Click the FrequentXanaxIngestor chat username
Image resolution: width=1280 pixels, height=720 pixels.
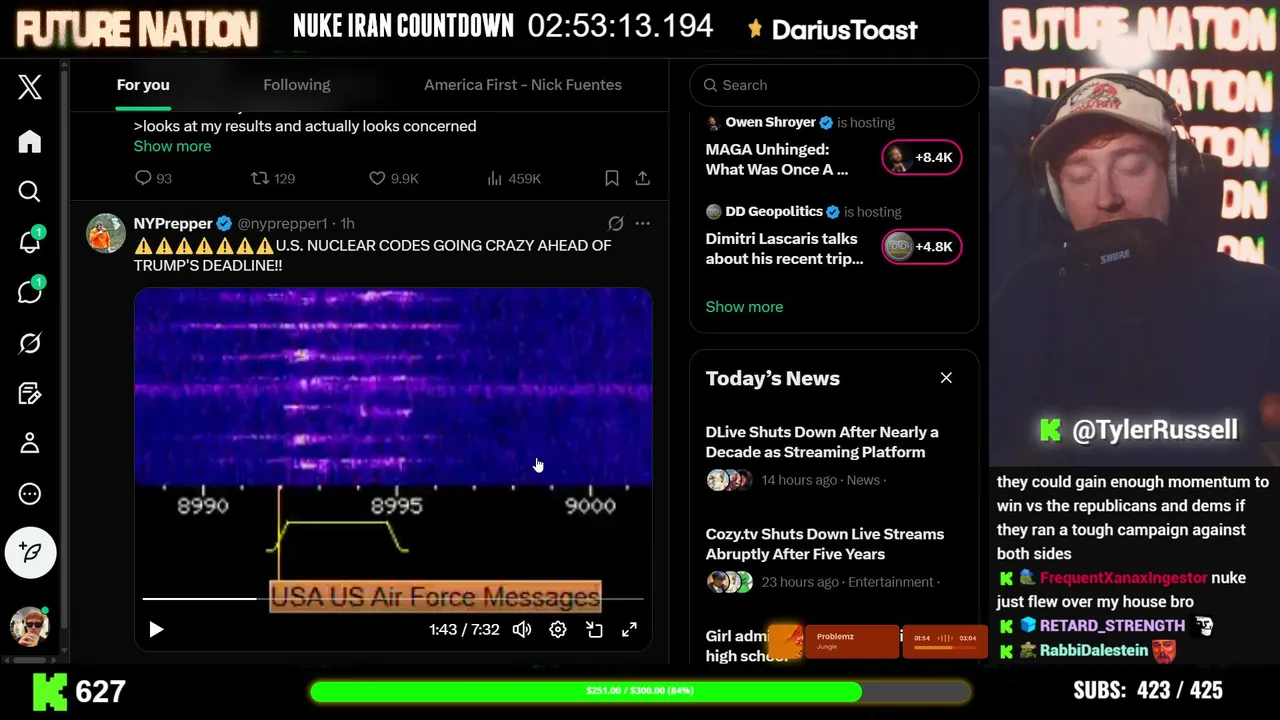[x=1124, y=578]
